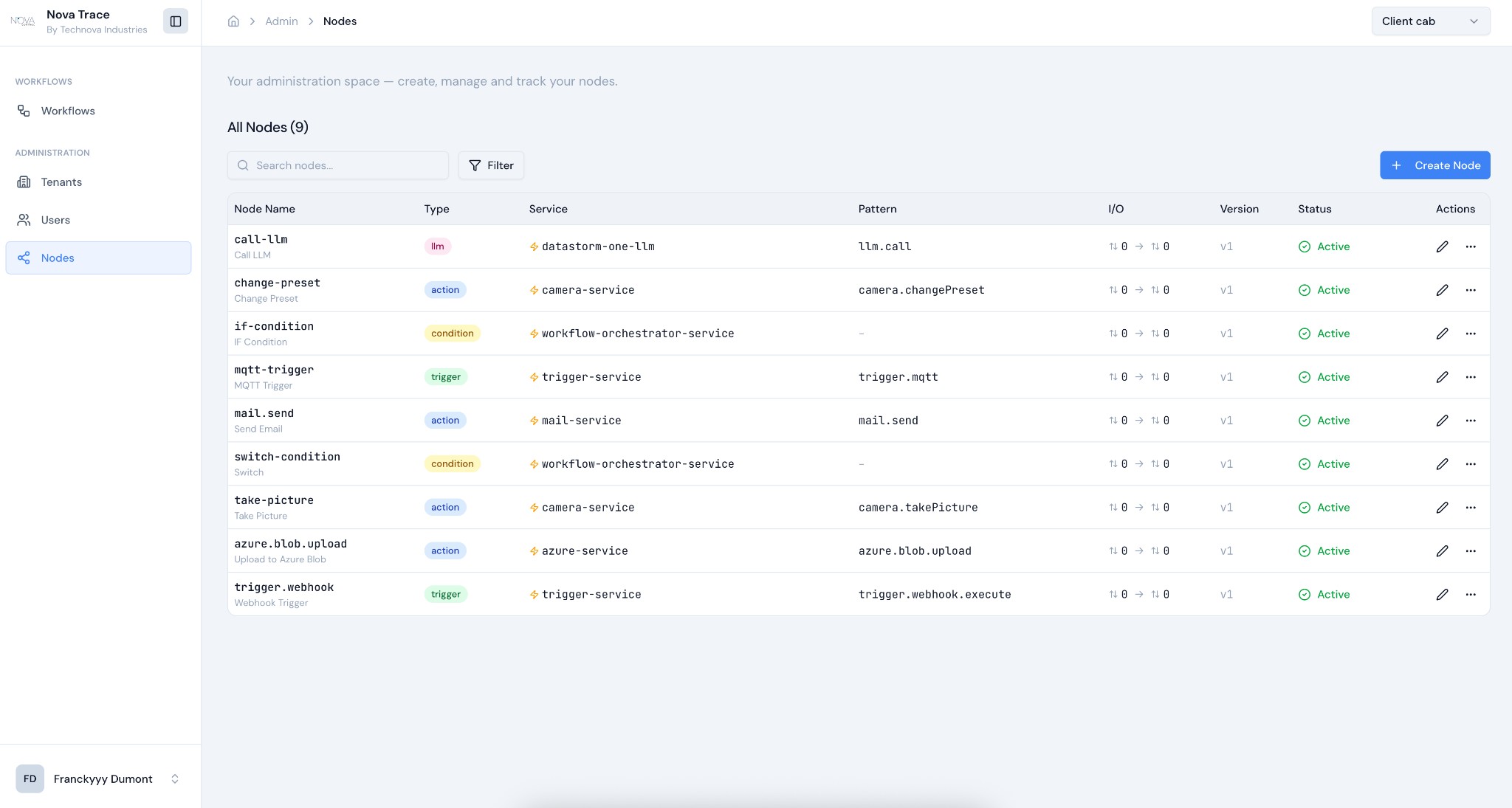1512x808 pixels.
Task: Open the three-dot actions menu for mqtt-trigger
Action: pyautogui.click(x=1471, y=376)
